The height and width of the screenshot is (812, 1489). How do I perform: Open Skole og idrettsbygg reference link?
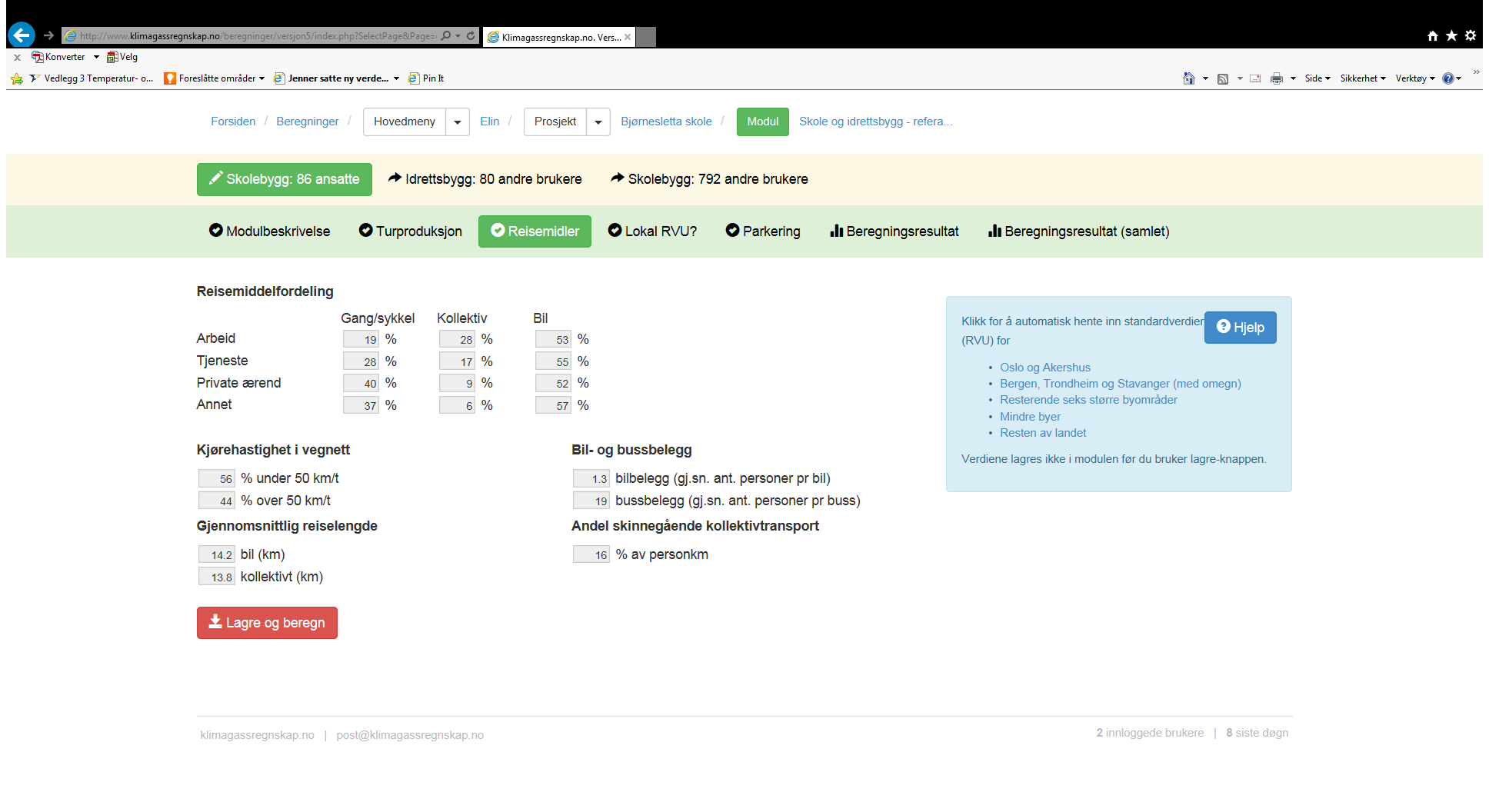(x=876, y=121)
